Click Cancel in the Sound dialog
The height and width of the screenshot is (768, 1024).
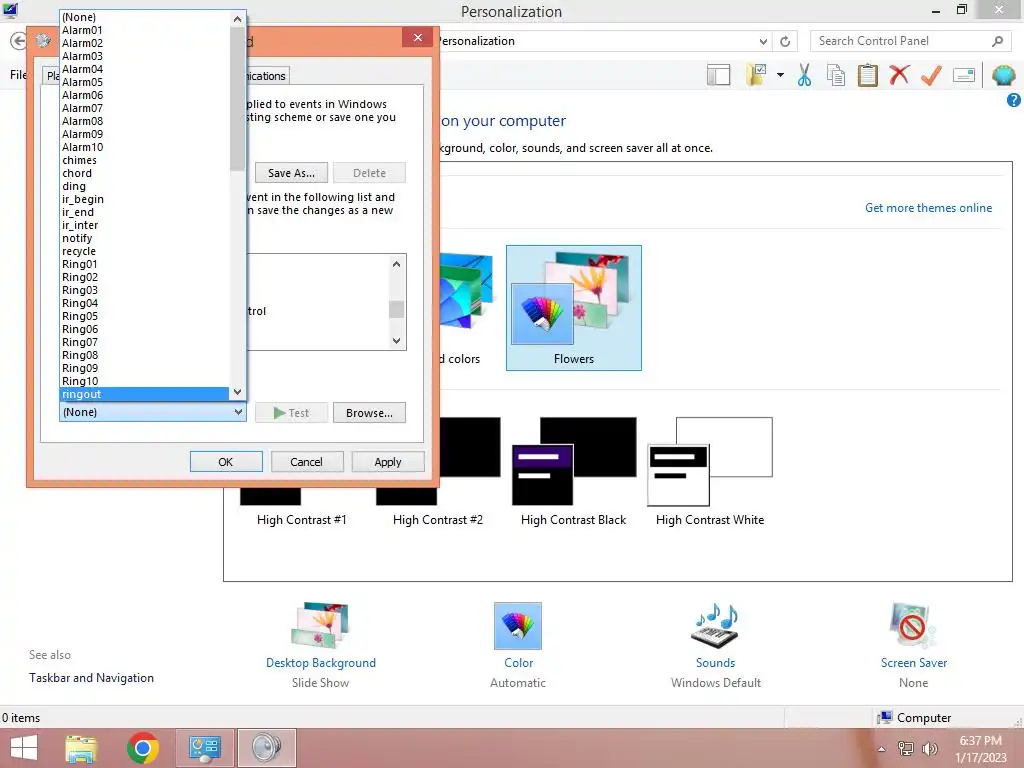click(x=306, y=462)
